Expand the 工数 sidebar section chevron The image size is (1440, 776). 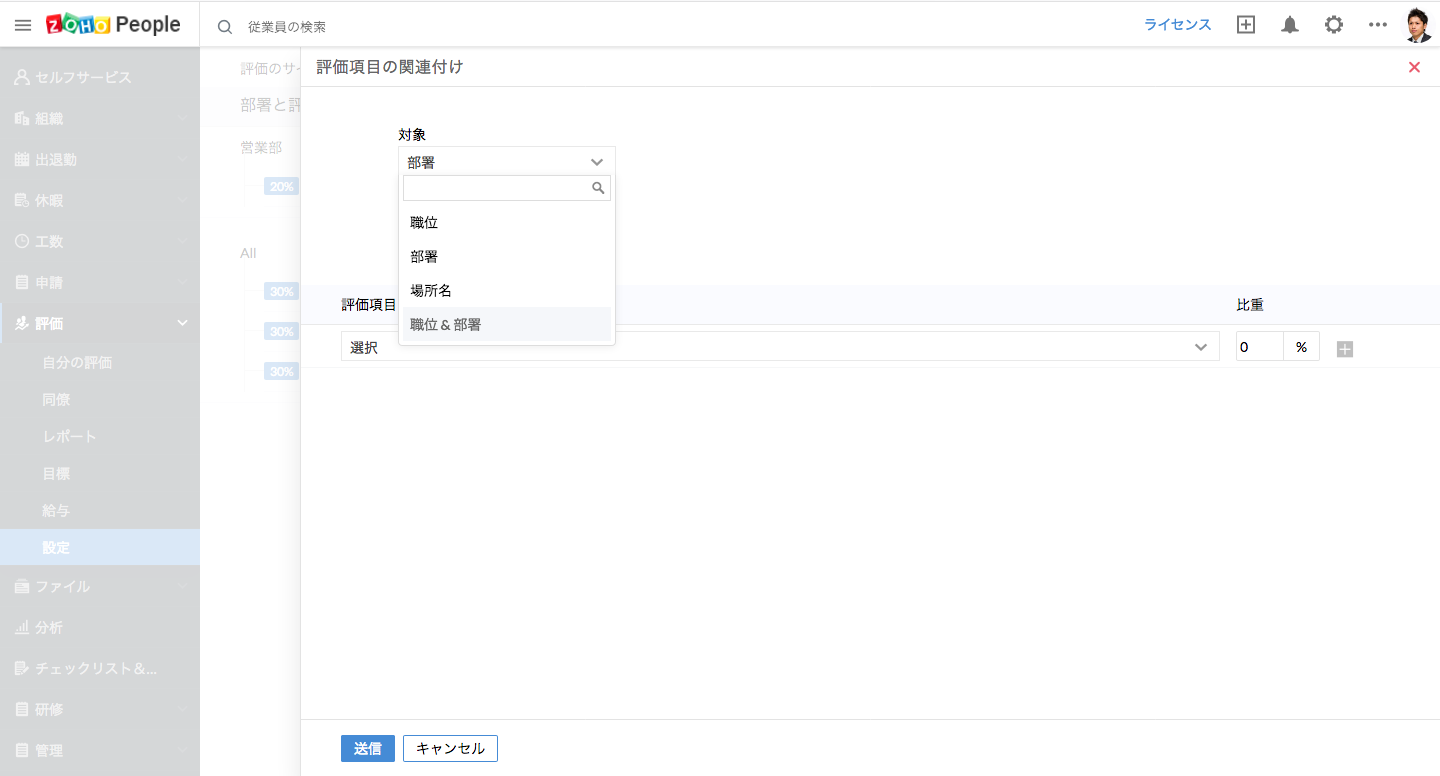point(182,241)
